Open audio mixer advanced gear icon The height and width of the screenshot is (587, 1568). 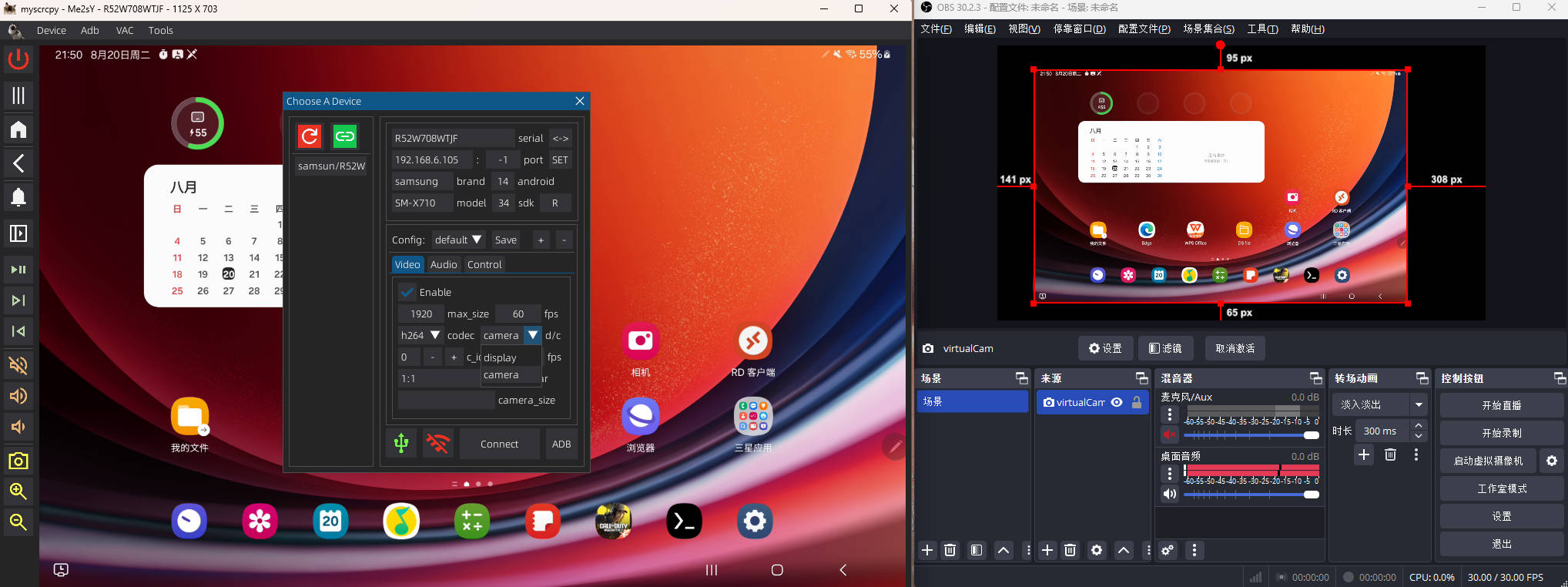coord(1168,550)
